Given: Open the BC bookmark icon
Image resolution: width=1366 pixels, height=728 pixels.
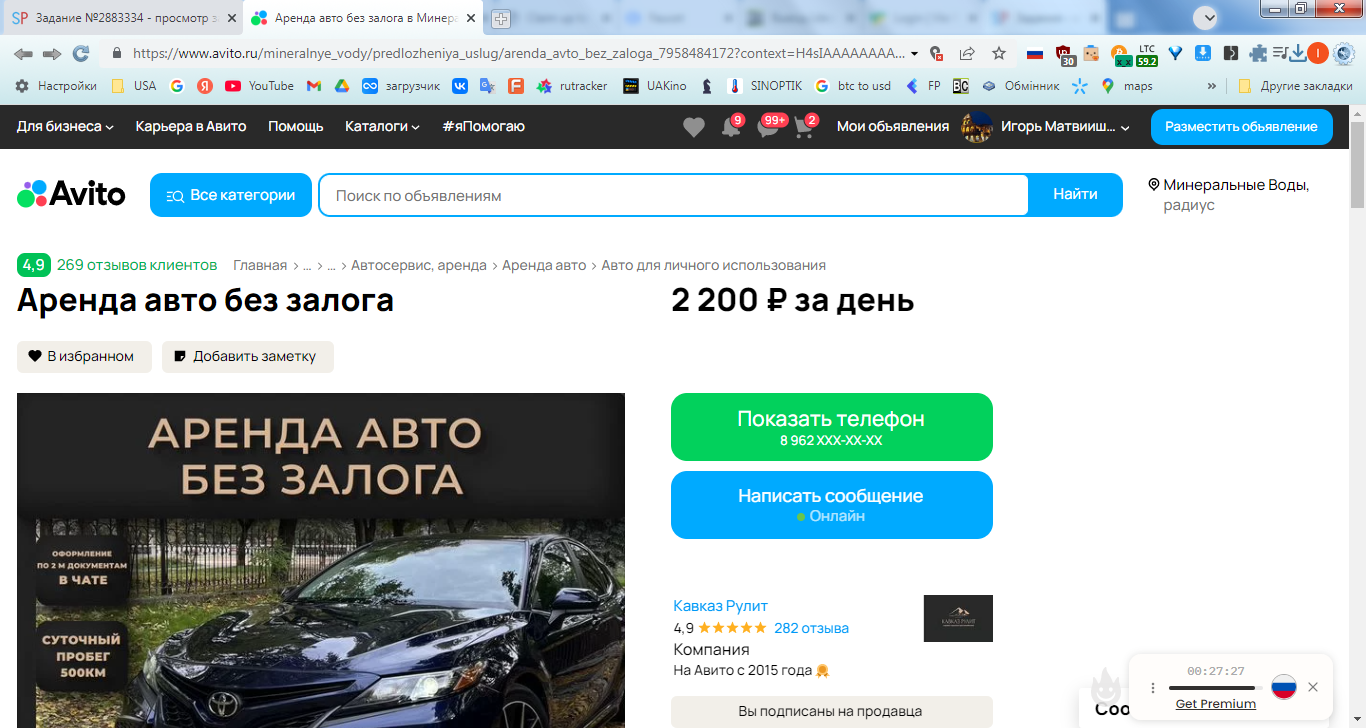Looking at the screenshot, I should click(960, 86).
